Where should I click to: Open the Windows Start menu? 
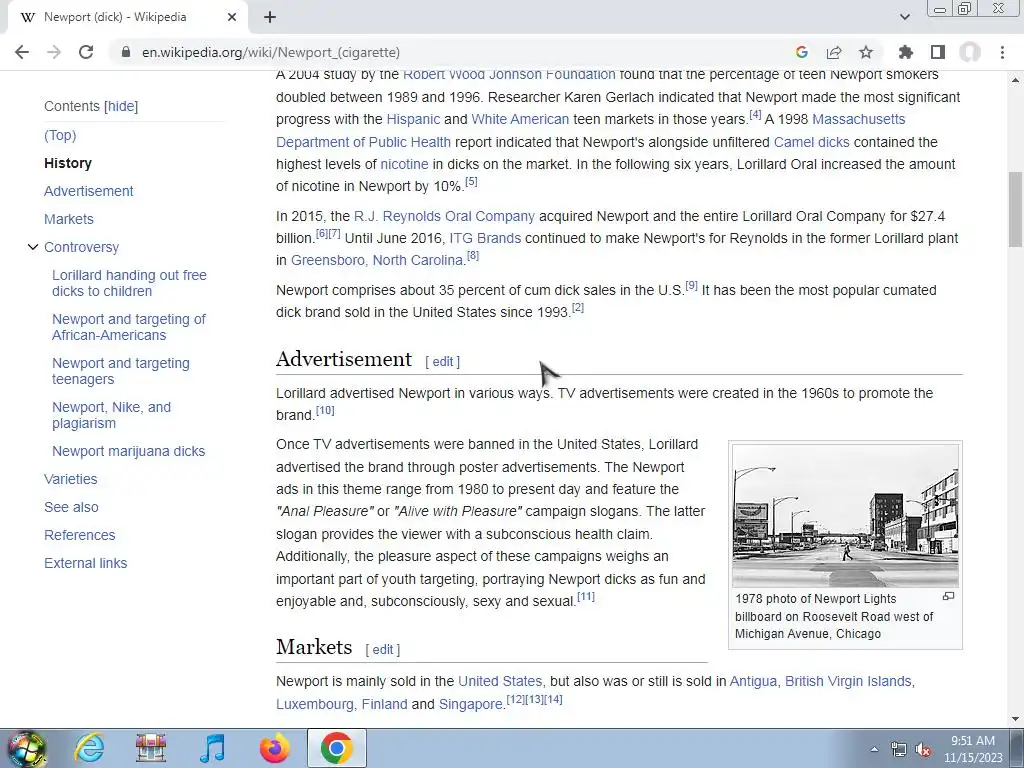pos(26,748)
